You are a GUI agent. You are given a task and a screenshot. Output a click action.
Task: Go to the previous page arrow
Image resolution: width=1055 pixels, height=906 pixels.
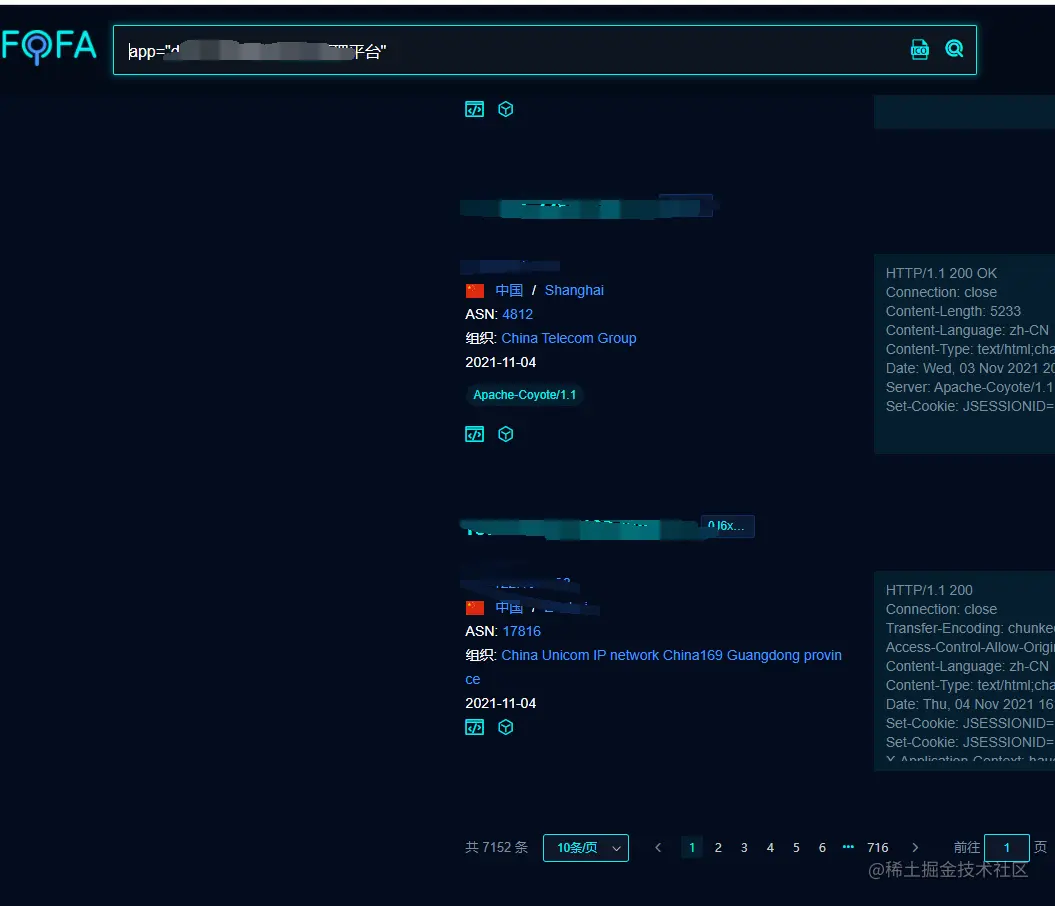pos(658,847)
